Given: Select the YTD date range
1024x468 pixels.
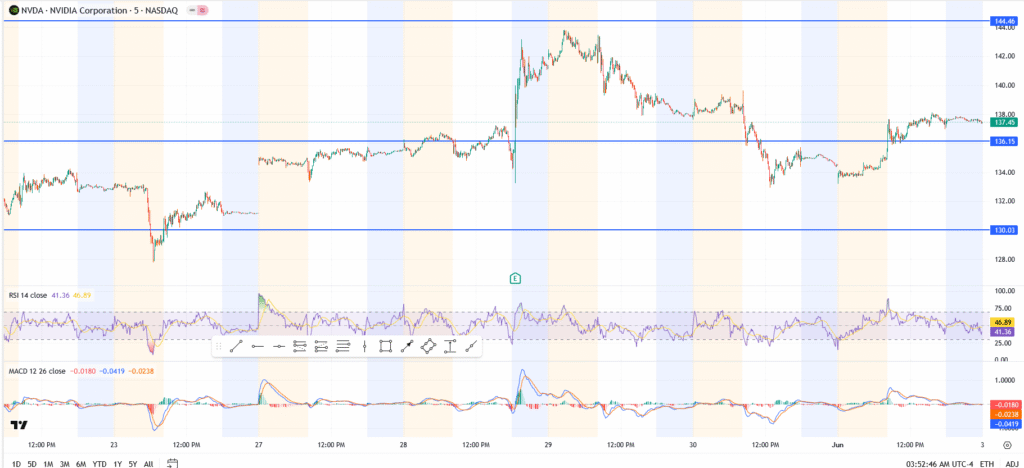Looking at the screenshot, I should point(100,463).
